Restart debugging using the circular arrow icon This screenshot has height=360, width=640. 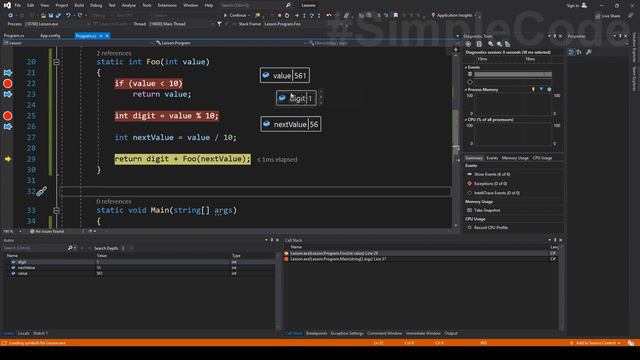287,16
